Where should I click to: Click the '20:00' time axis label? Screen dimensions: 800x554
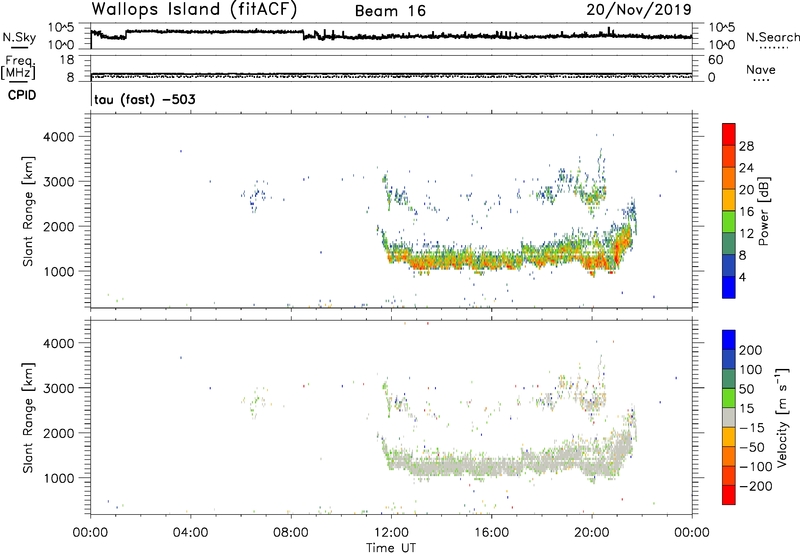(x=592, y=533)
